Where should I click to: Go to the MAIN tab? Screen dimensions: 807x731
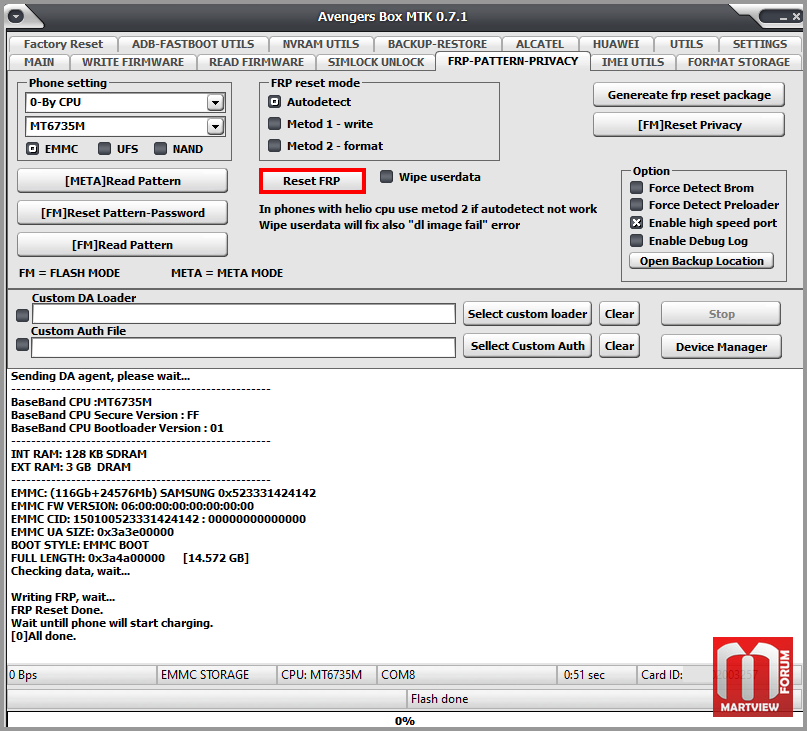[x=39, y=62]
